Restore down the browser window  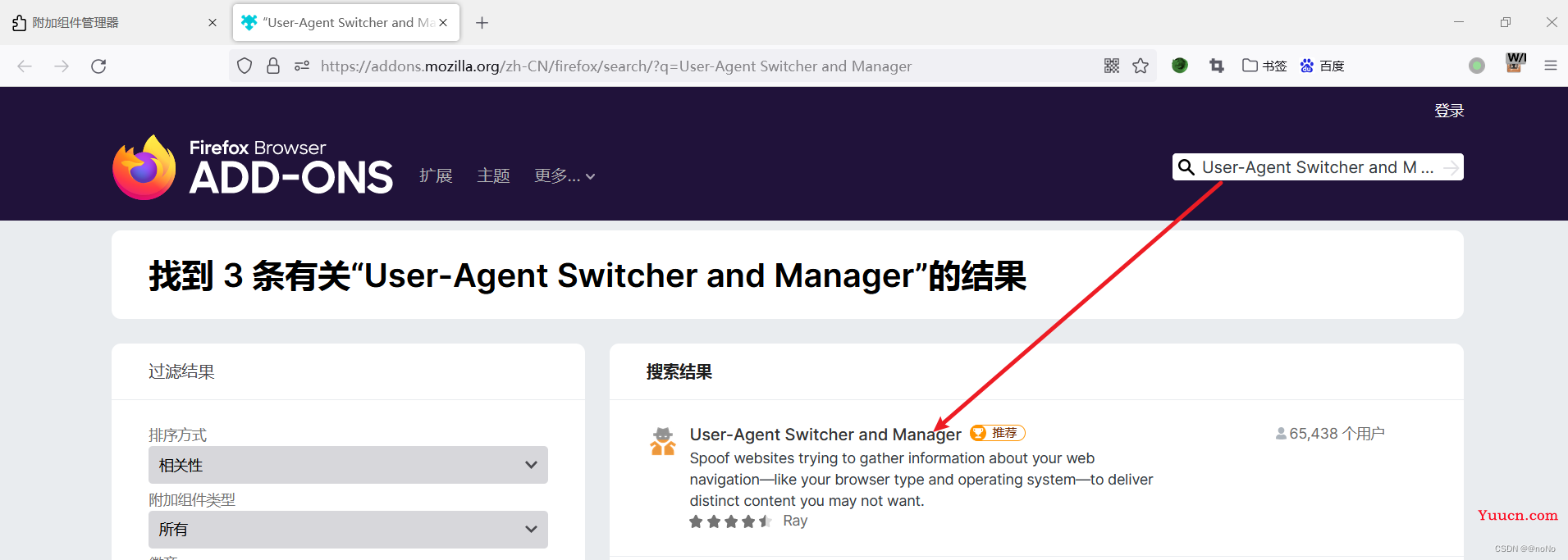(x=1505, y=22)
